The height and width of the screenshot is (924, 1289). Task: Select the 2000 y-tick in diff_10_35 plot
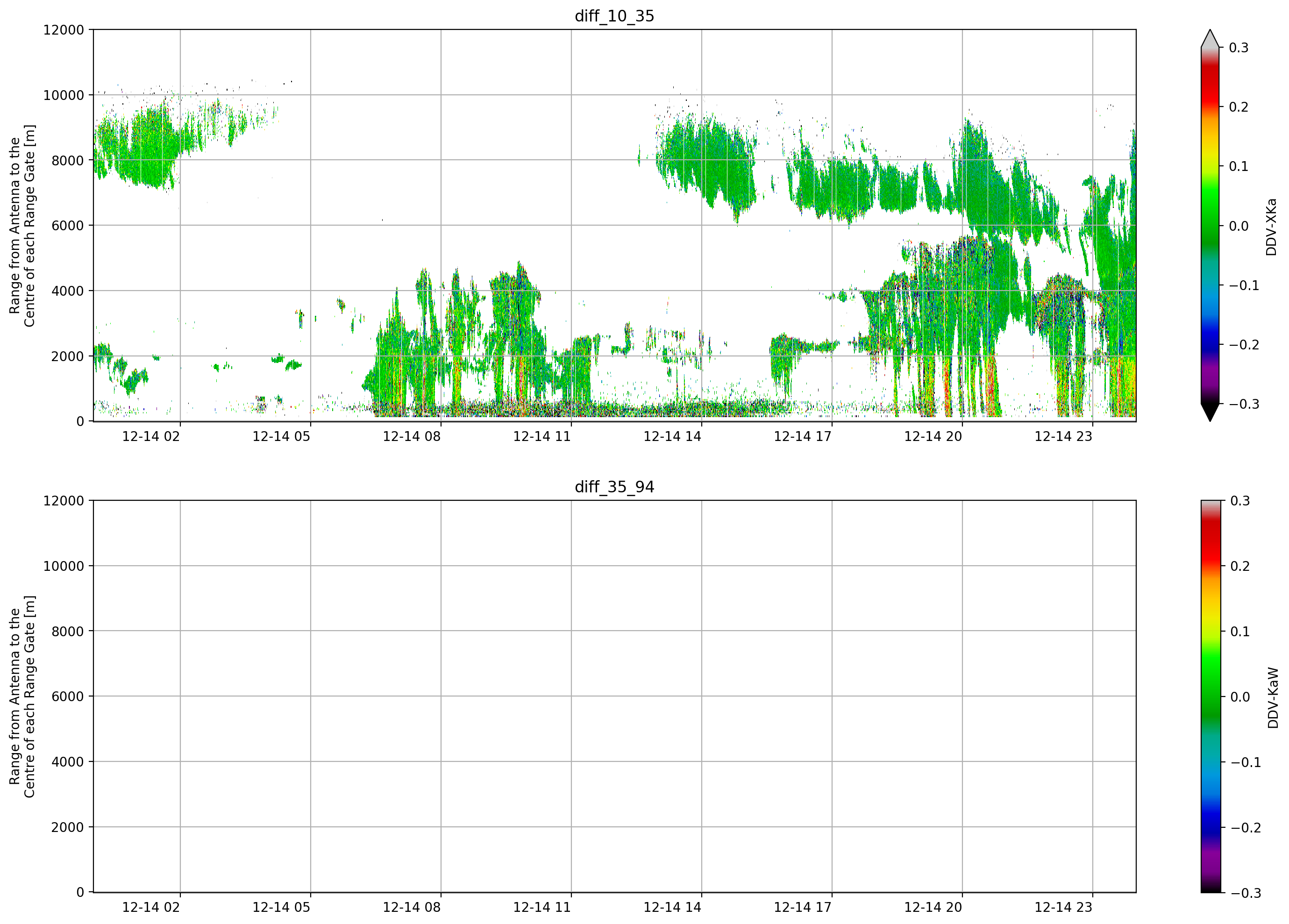(68, 356)
